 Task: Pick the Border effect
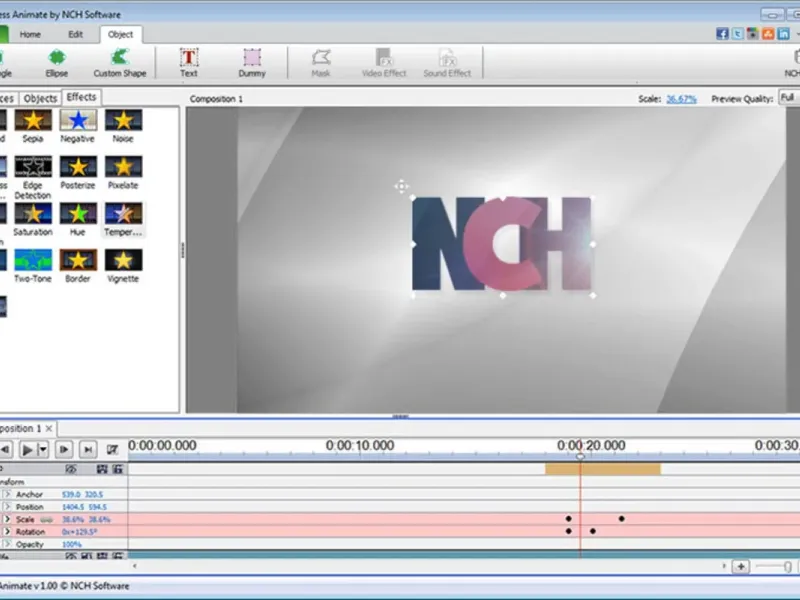78,266
